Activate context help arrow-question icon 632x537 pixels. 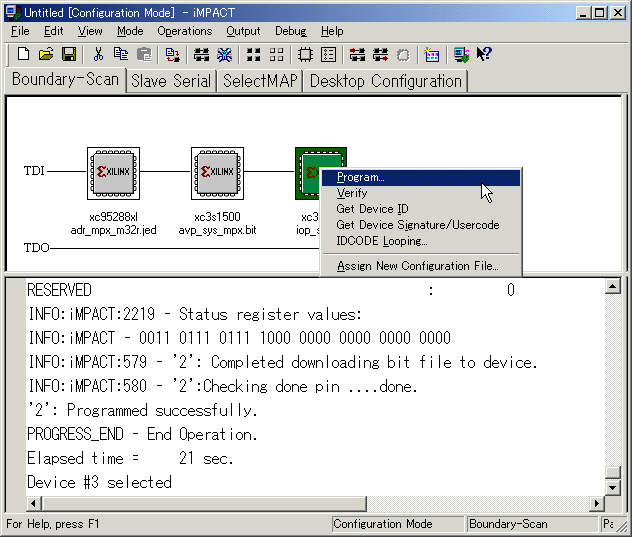click(484, 54)
